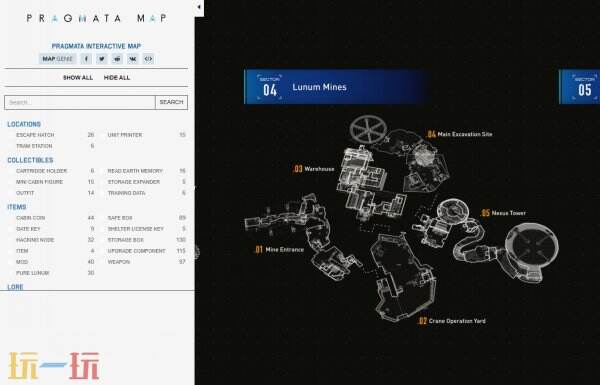Click the Search button
The height and width of the screenshot is (385, 600).
point(171,102)
